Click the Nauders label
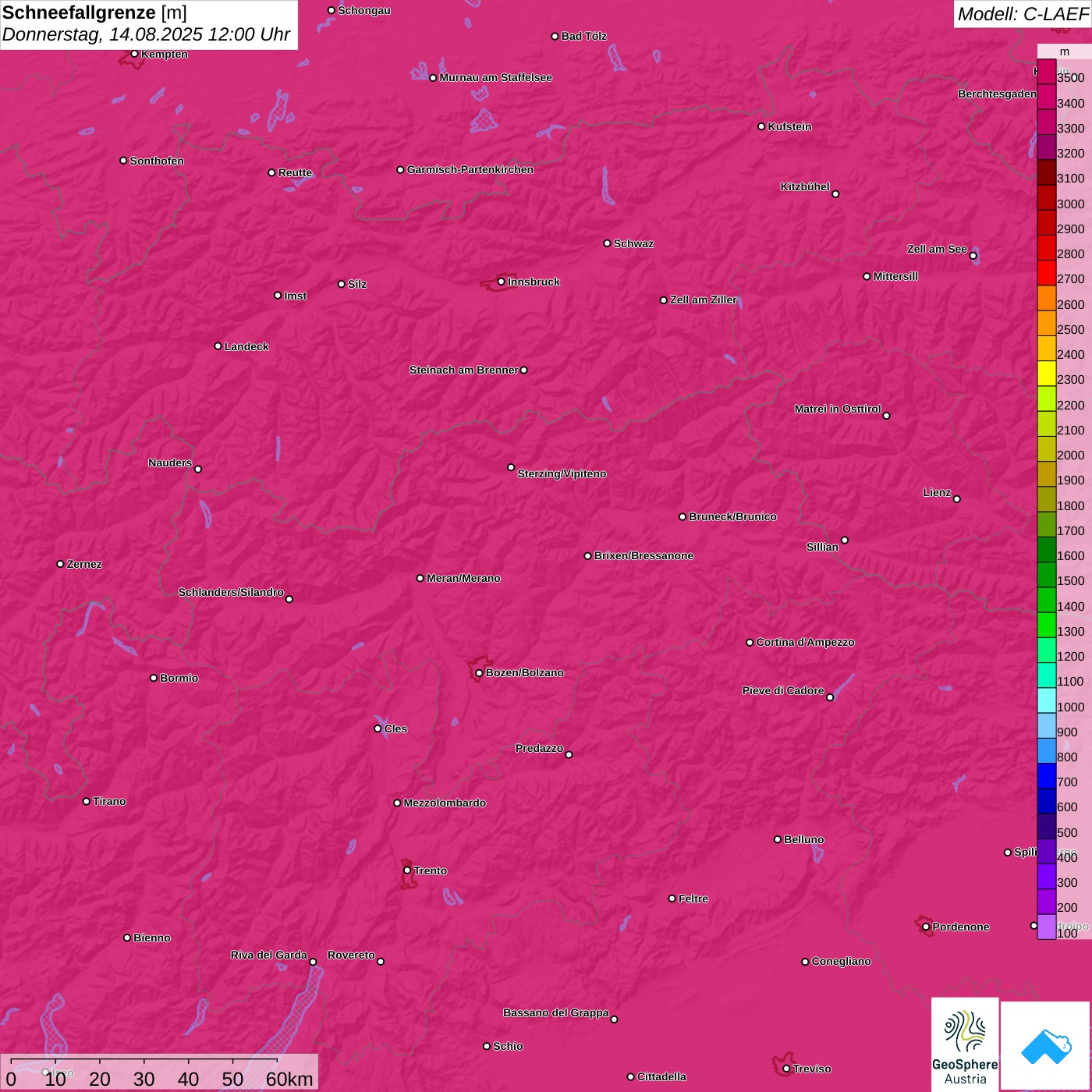The height and width of the screenshot is (1092, 1092). tap(170, 463)
